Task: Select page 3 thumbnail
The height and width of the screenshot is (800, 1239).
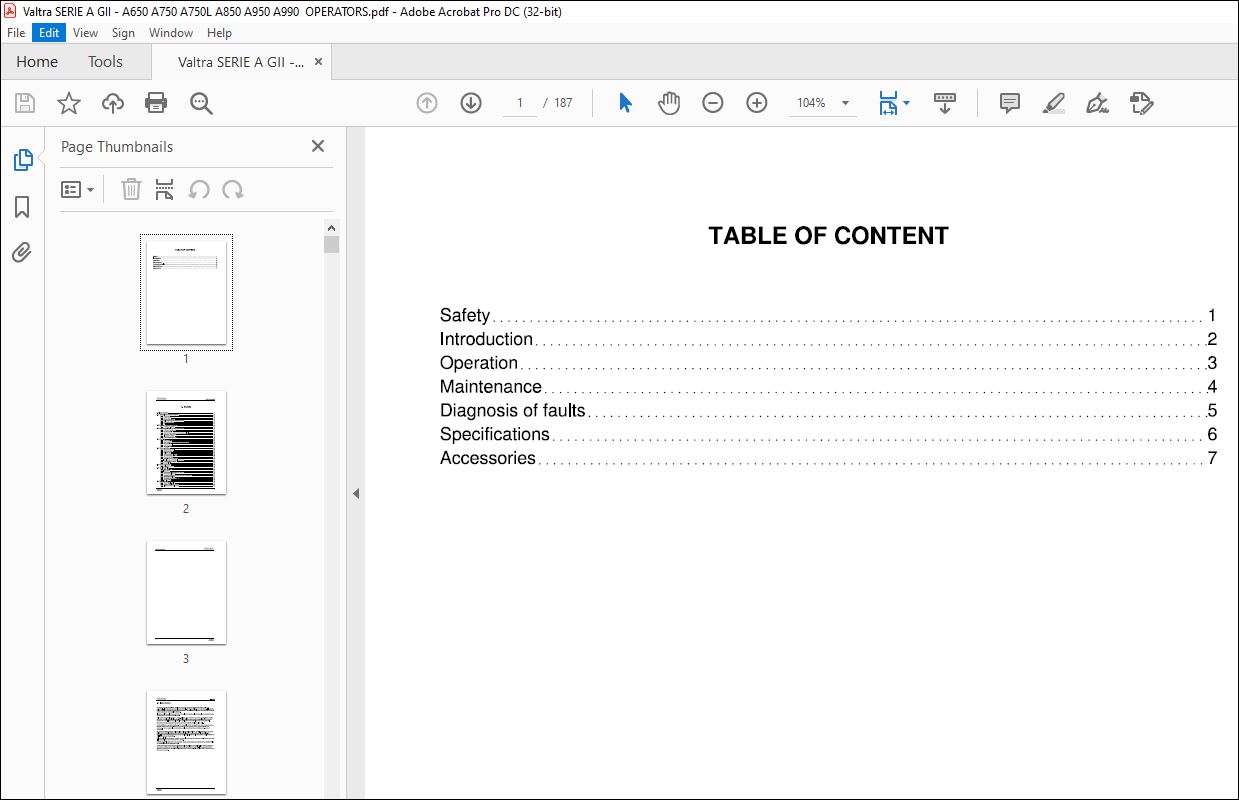Action: (x=186, y=593)
